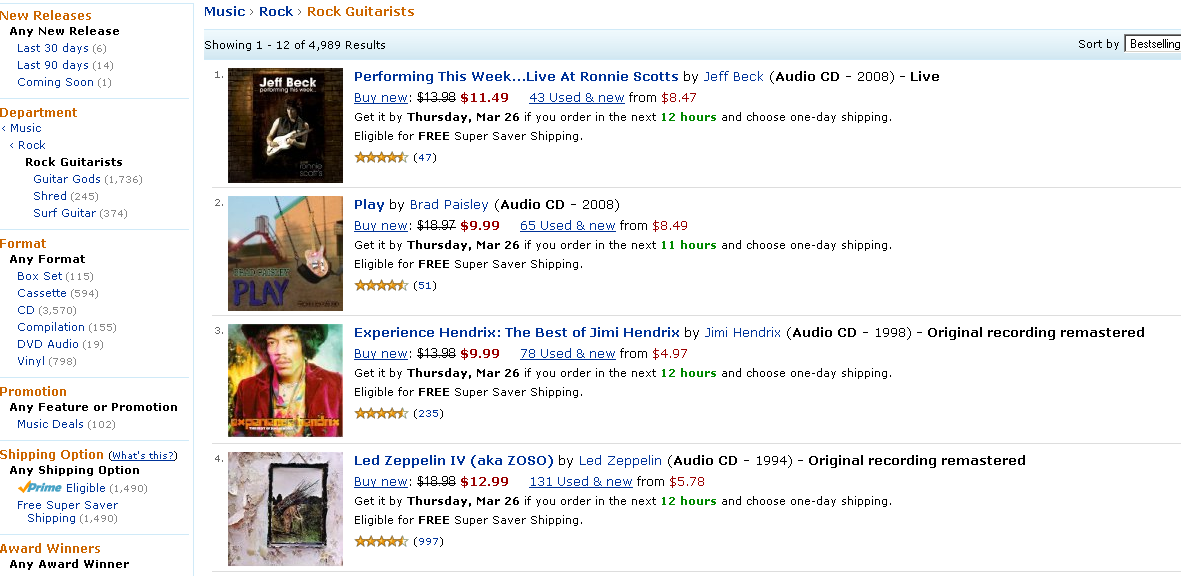Click Buy new for Led Zeppelin IV
Image resolution: width=1181 pixels, height=576 pixels.
click(380, 481)
